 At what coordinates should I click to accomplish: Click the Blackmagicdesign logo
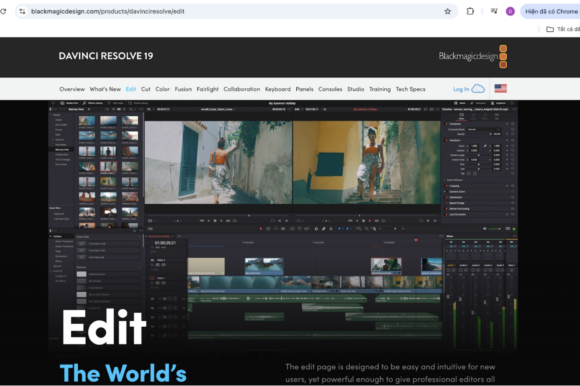473,57
